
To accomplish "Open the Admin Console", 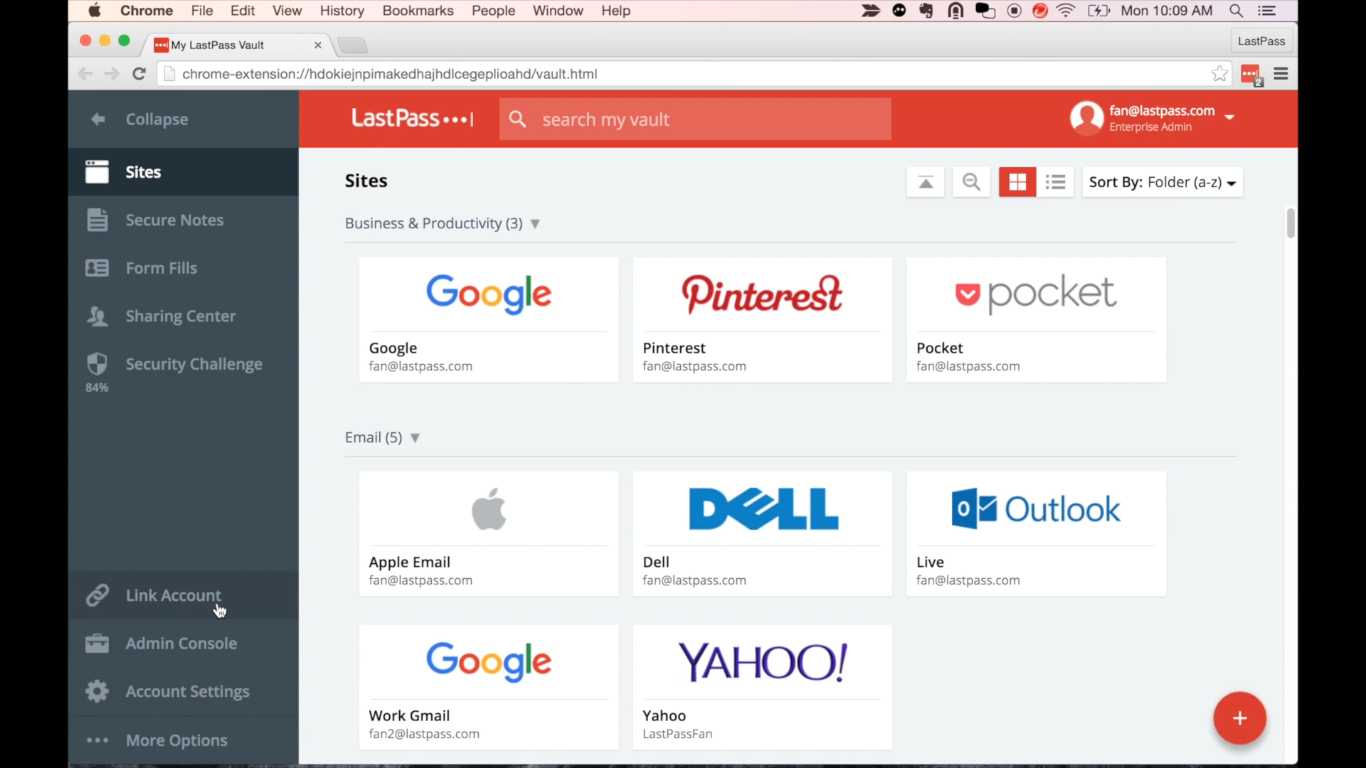I will click(181, 643).
